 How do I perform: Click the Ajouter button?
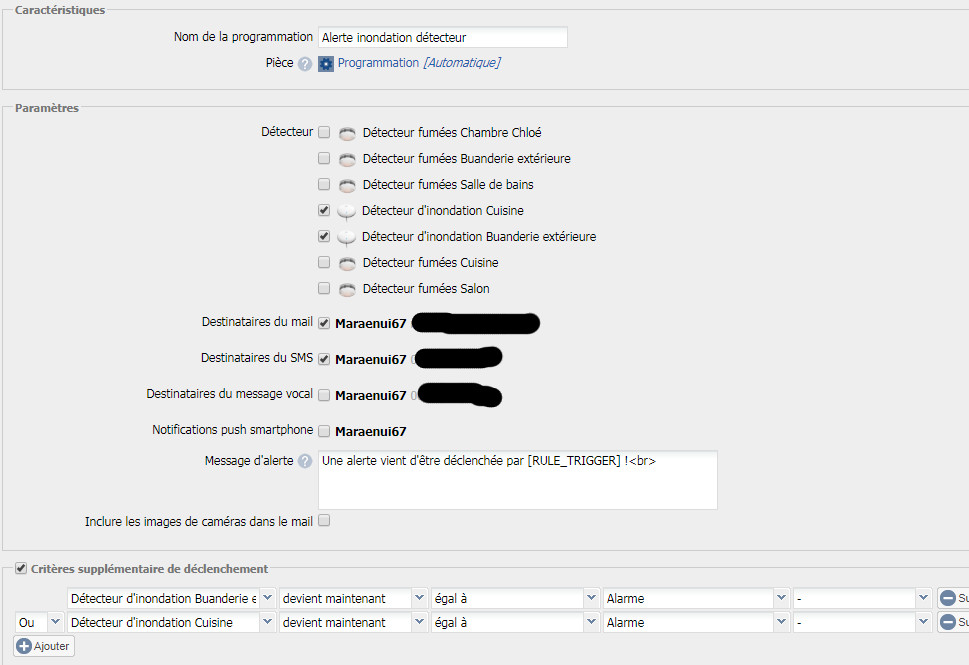[x=45, y=646]
